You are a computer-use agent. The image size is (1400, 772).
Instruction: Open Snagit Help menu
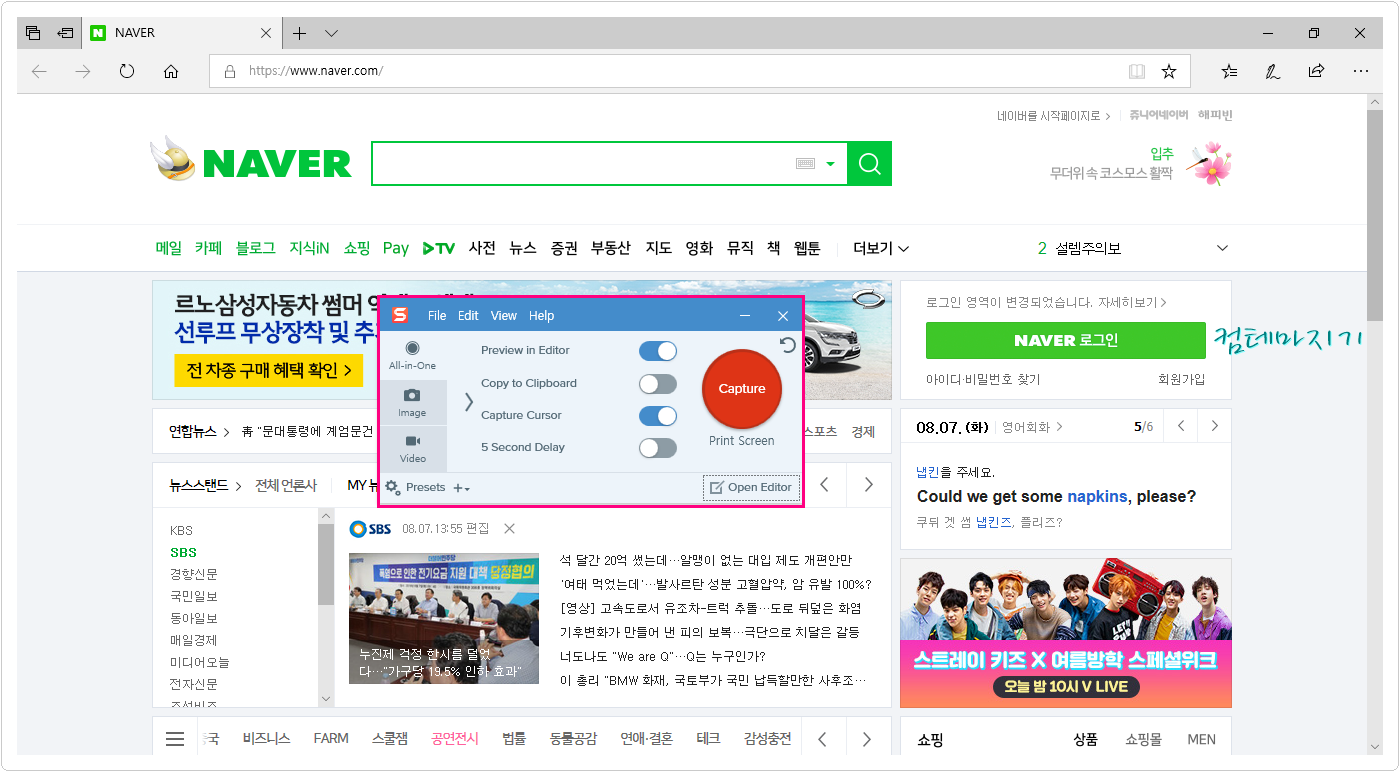click(x=542, y=316)
